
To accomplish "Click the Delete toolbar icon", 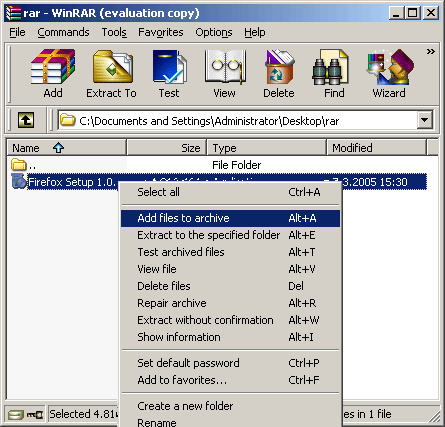I will click(x=279, y=67).
